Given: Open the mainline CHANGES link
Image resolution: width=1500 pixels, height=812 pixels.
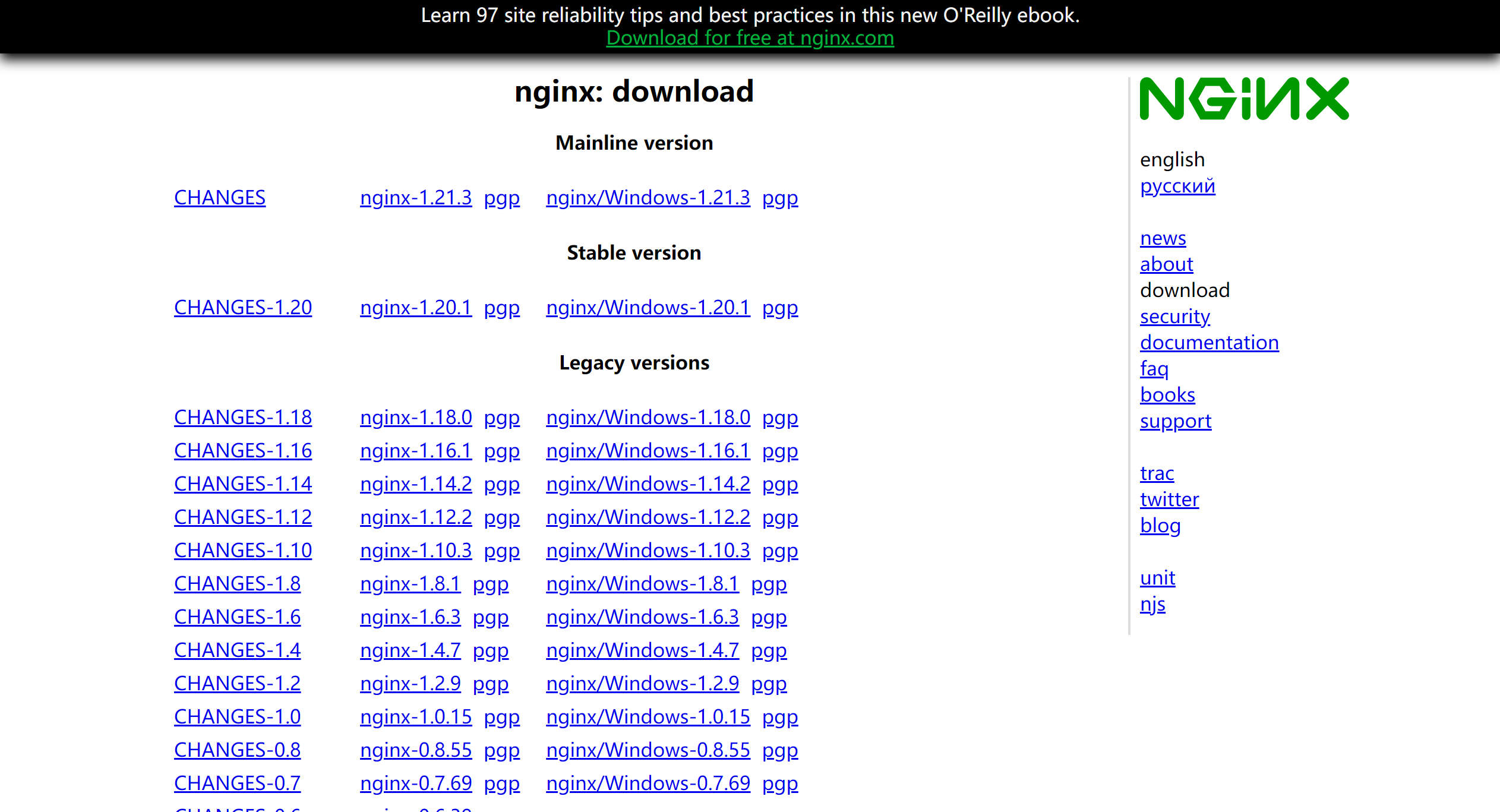Looking at the screenshot, I should tap(219, 198).
